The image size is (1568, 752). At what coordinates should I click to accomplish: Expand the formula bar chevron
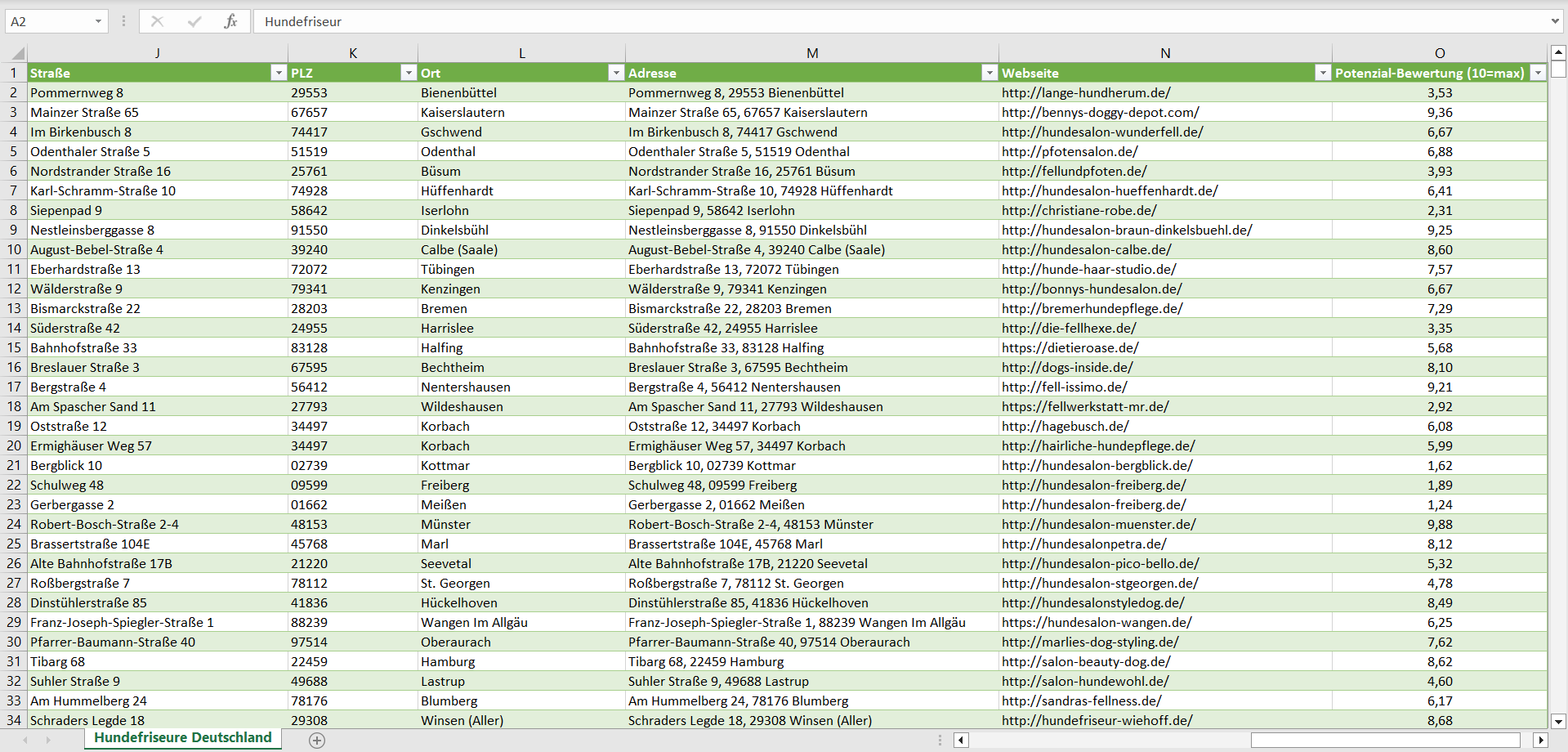pyautogui.click(x=1554, y=21)
